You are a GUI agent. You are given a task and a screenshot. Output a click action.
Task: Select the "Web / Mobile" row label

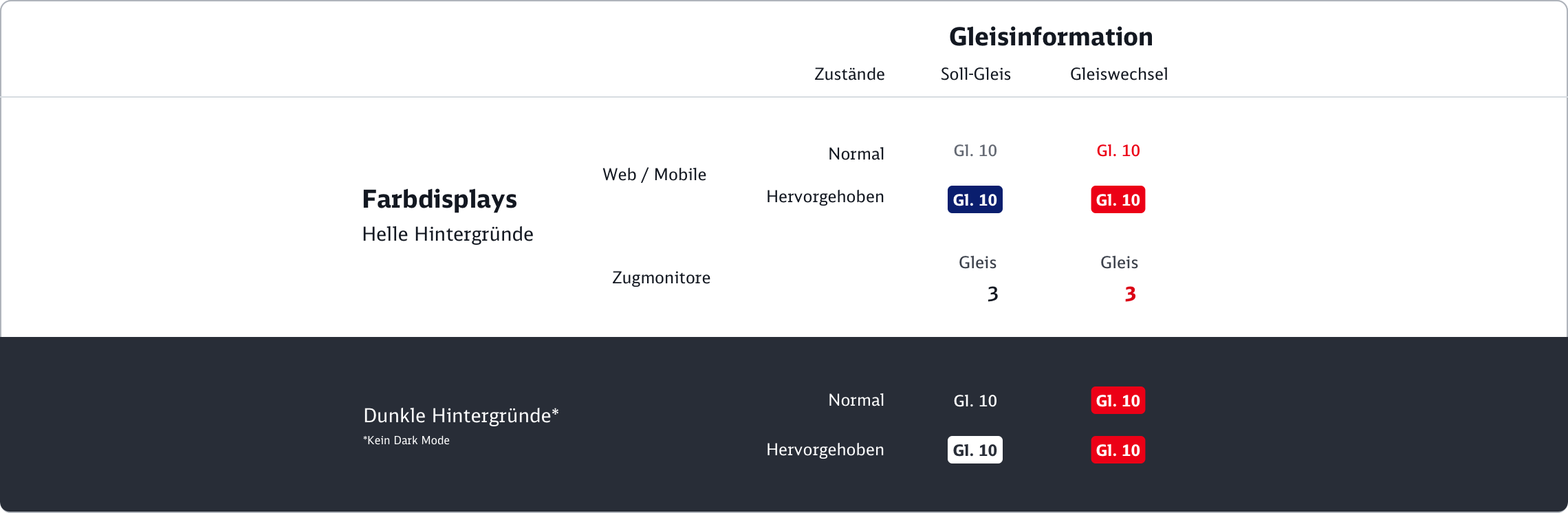tap(654, 175)
